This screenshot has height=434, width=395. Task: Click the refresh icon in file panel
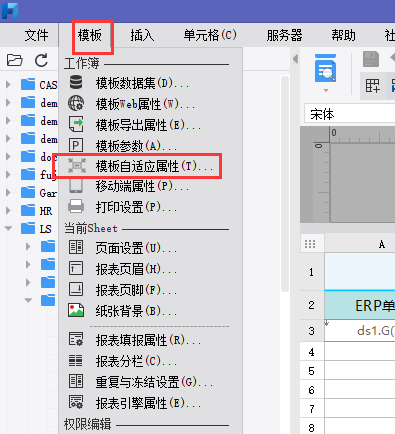click(41, 60)
